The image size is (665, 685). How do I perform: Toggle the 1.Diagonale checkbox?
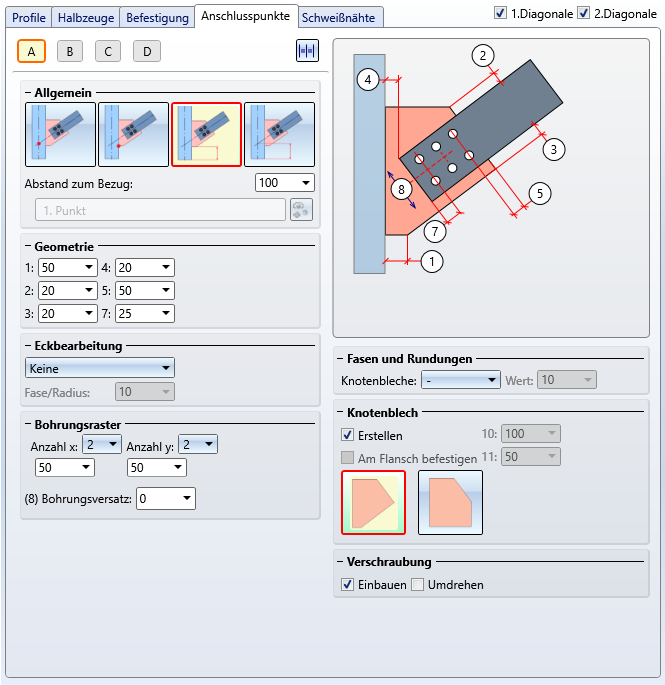coord(500,13)
